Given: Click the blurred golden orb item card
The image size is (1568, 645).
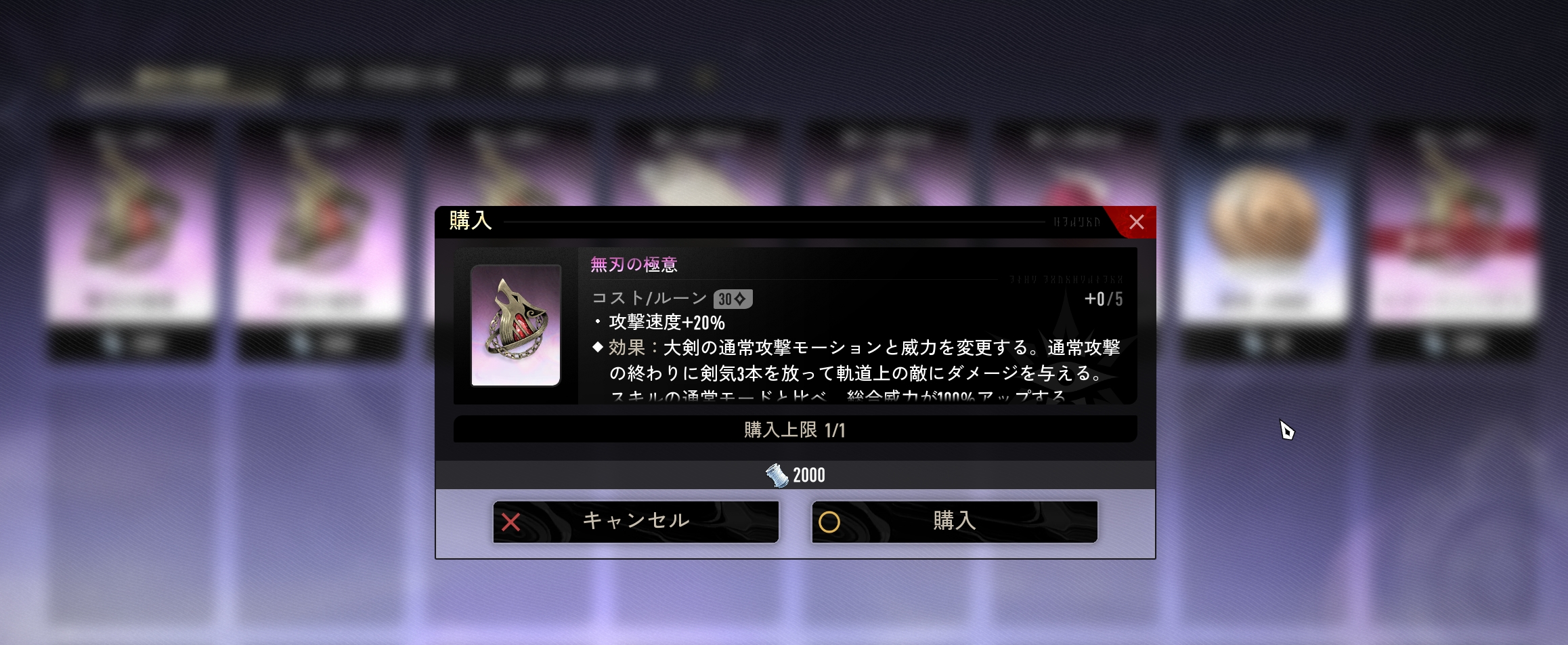Looking at the screenshot, I should coord(1263,241).
